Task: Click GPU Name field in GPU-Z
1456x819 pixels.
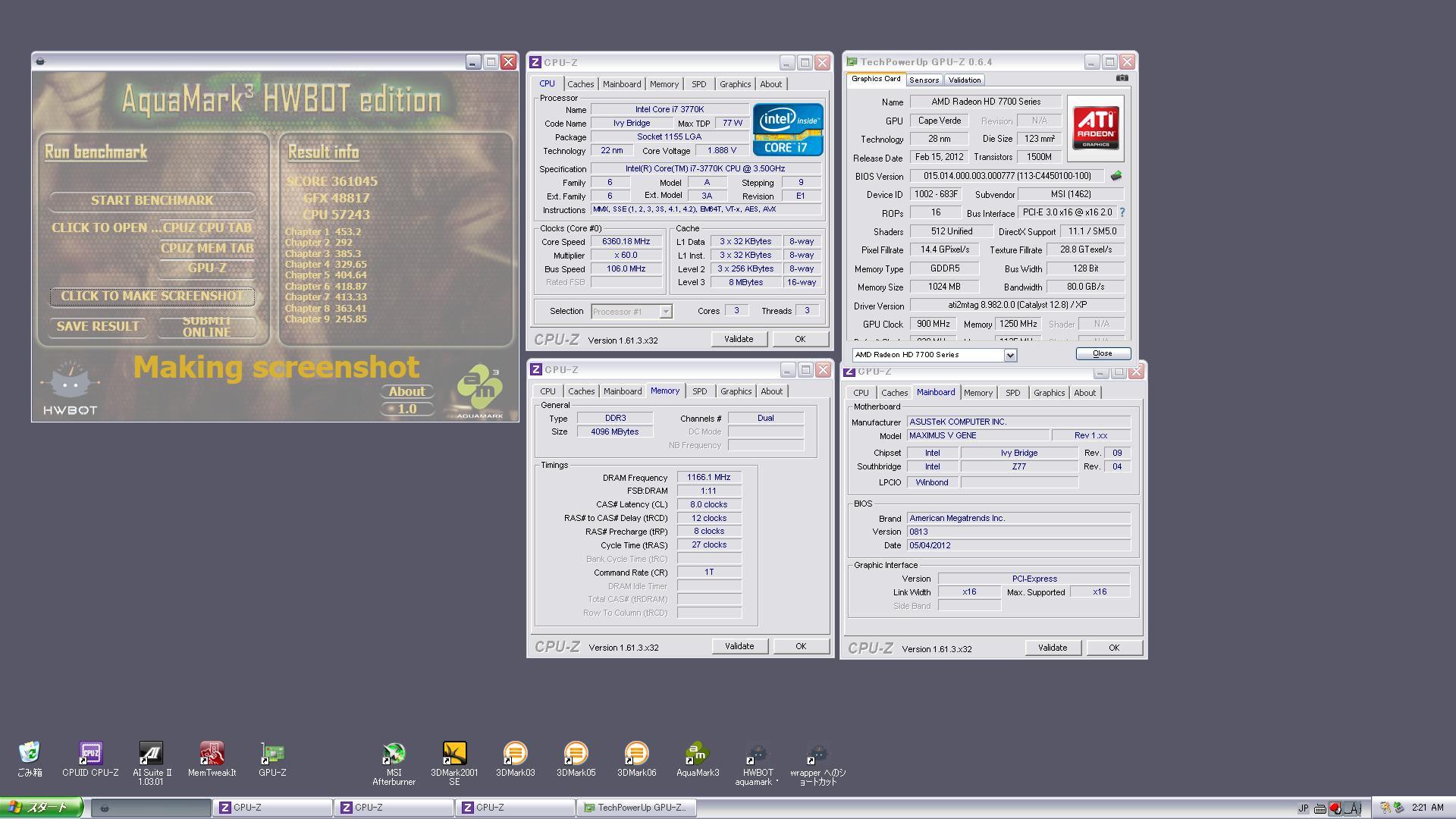Action: point(986,102)
